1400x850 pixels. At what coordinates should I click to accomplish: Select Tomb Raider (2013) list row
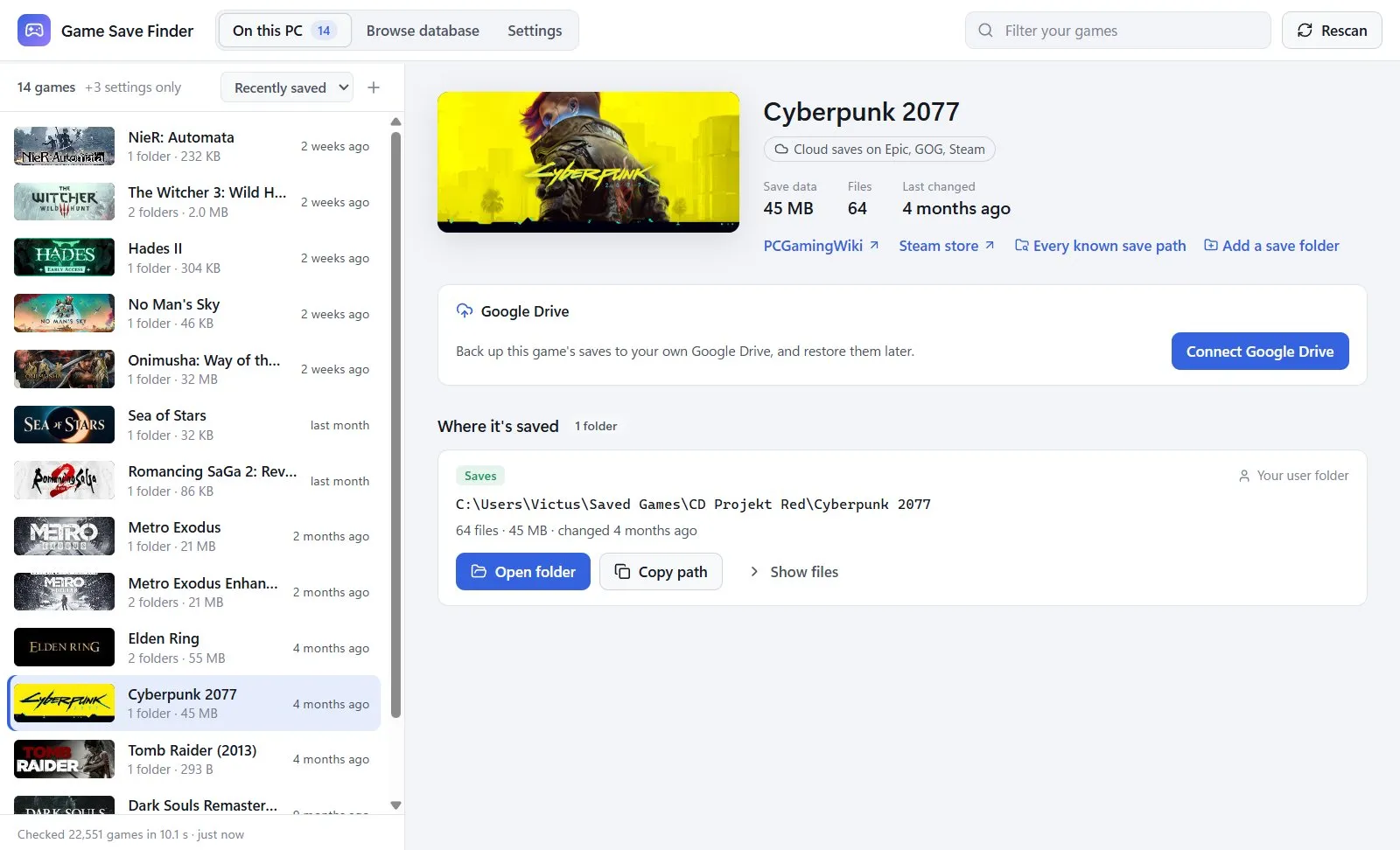(x=194, y=759)
